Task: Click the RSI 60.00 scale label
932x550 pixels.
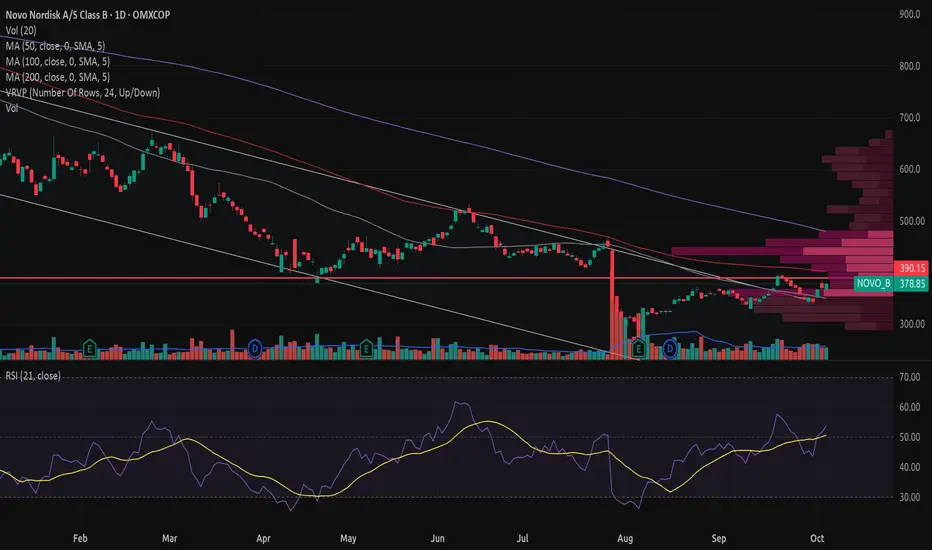Action: [x=909, y=407]
